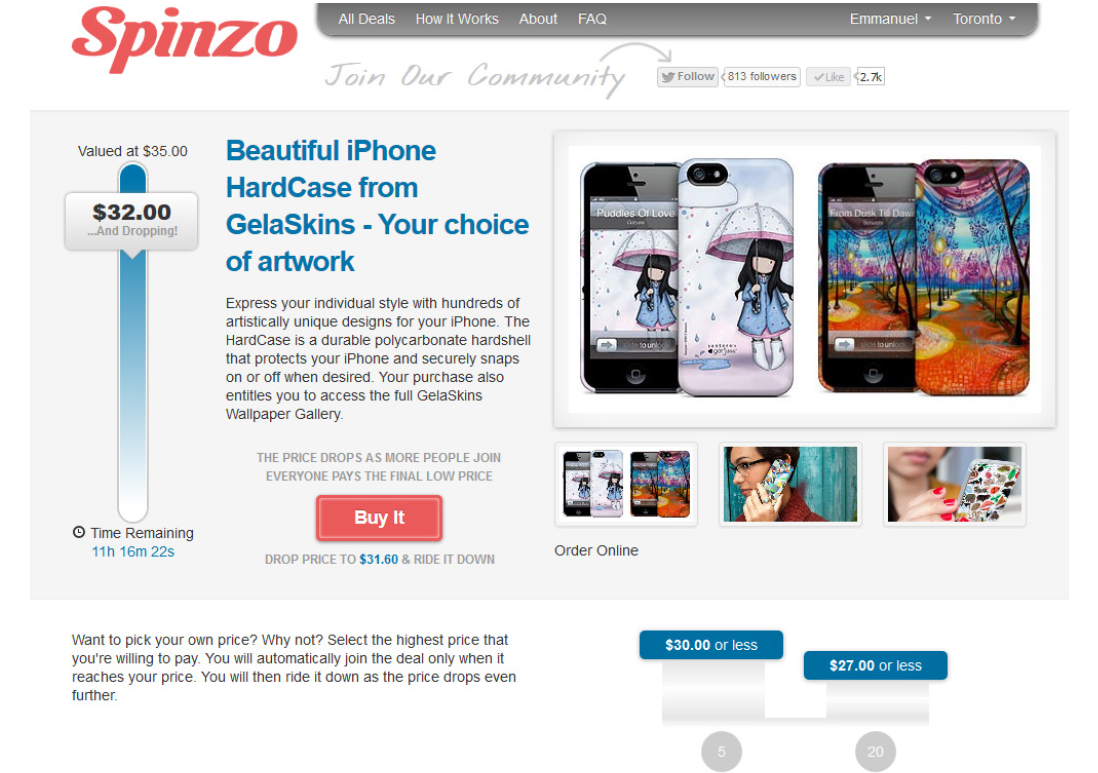Click the Facebook Like button

(828, 77)
